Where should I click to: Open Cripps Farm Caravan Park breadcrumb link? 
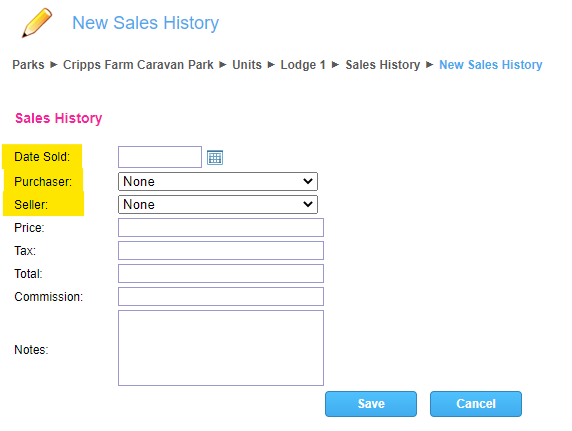click(x=138, y=65)
